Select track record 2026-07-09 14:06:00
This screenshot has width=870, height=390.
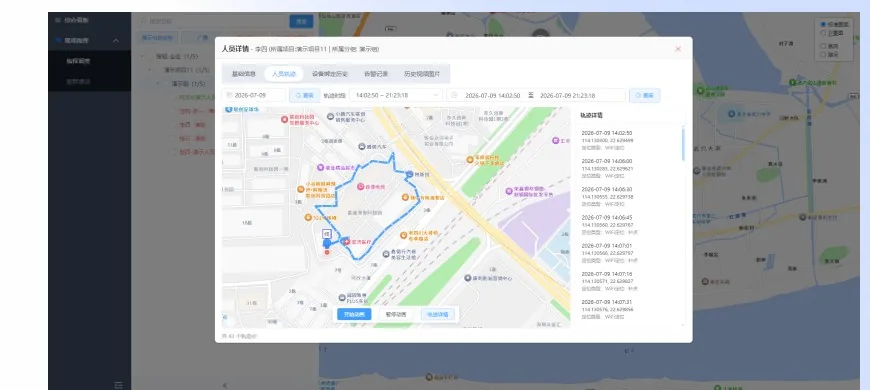[x=628, y=169]
